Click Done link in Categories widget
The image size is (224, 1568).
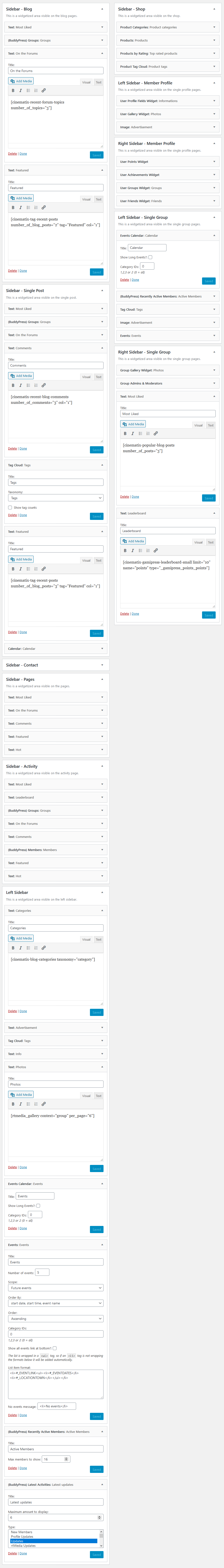[x=23, y=1011]
